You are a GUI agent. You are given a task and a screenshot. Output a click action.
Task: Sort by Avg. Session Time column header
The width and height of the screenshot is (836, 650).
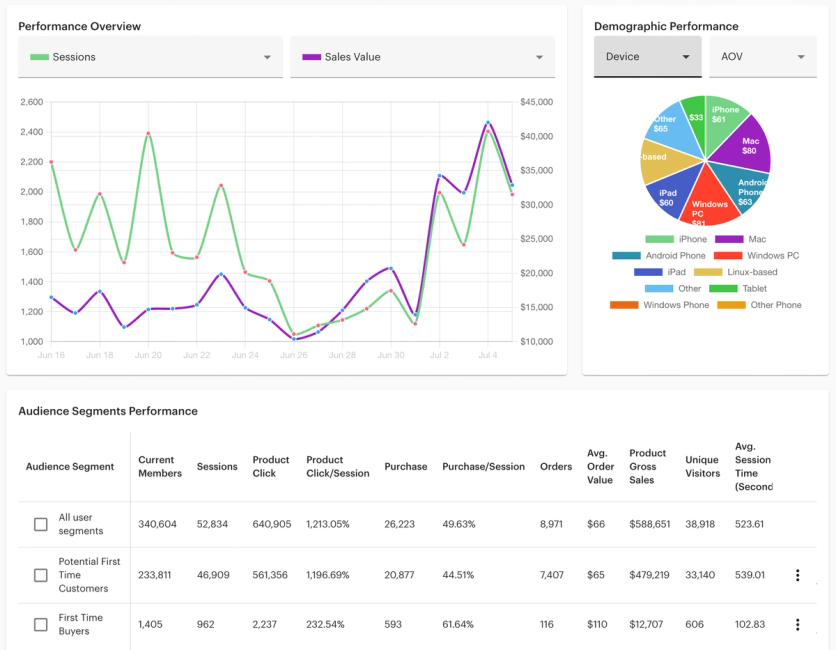coord(753,467)
